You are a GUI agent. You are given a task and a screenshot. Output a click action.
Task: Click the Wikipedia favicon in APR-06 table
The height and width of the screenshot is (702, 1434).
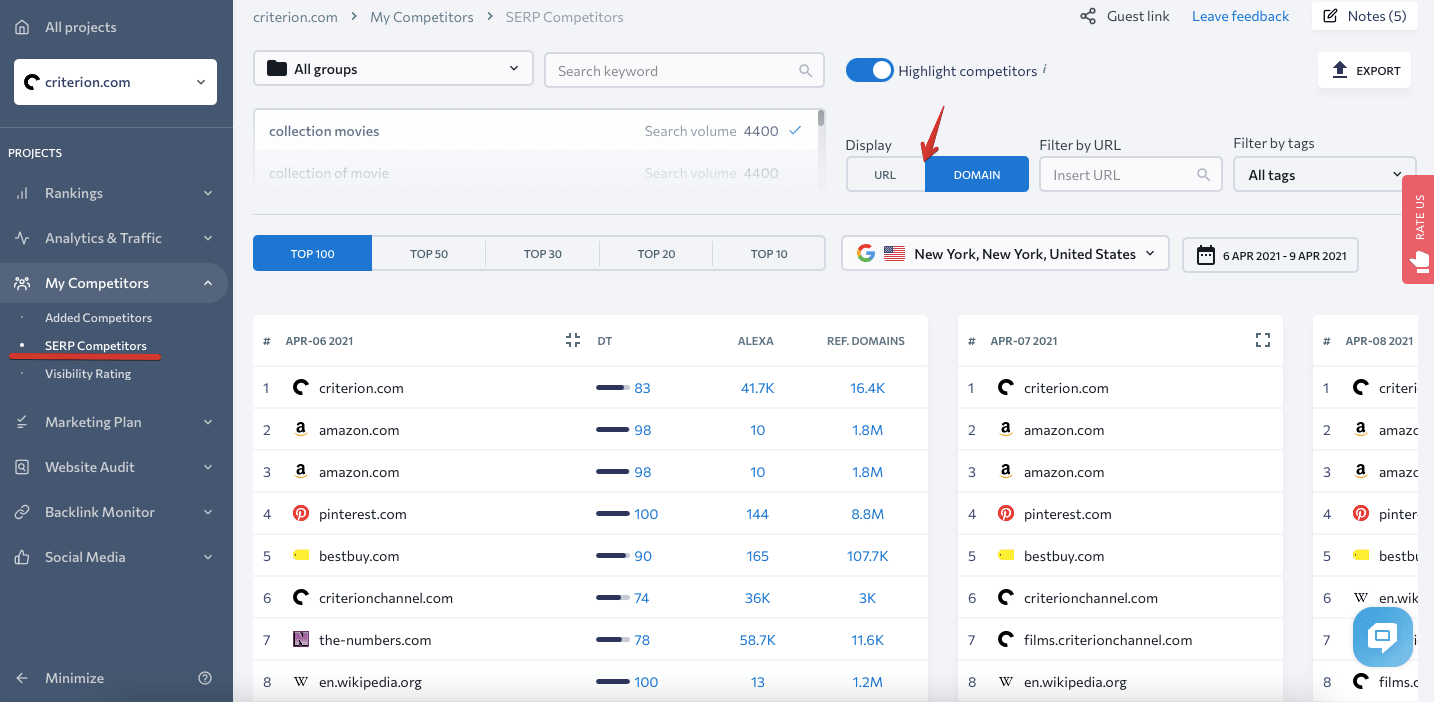click(x=301, y=682)
